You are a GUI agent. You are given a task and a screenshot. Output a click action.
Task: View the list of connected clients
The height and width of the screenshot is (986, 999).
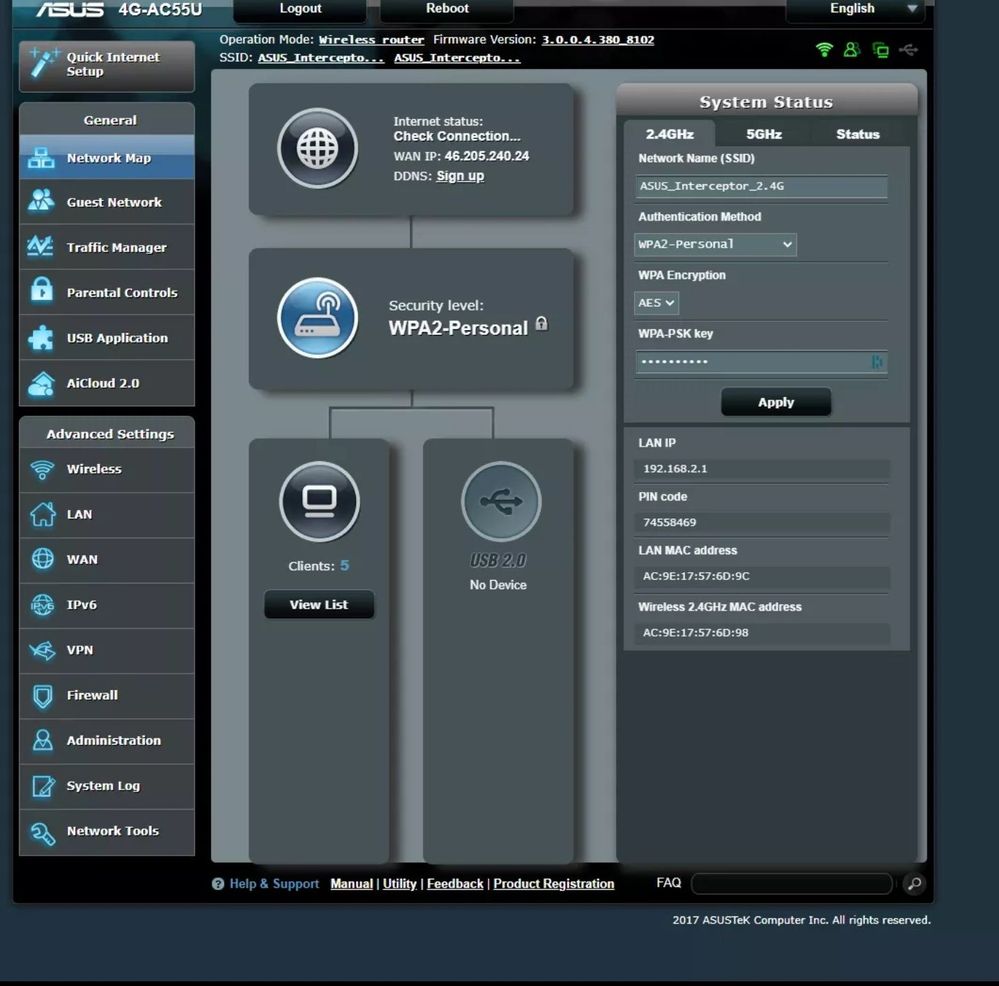[318, 604]
